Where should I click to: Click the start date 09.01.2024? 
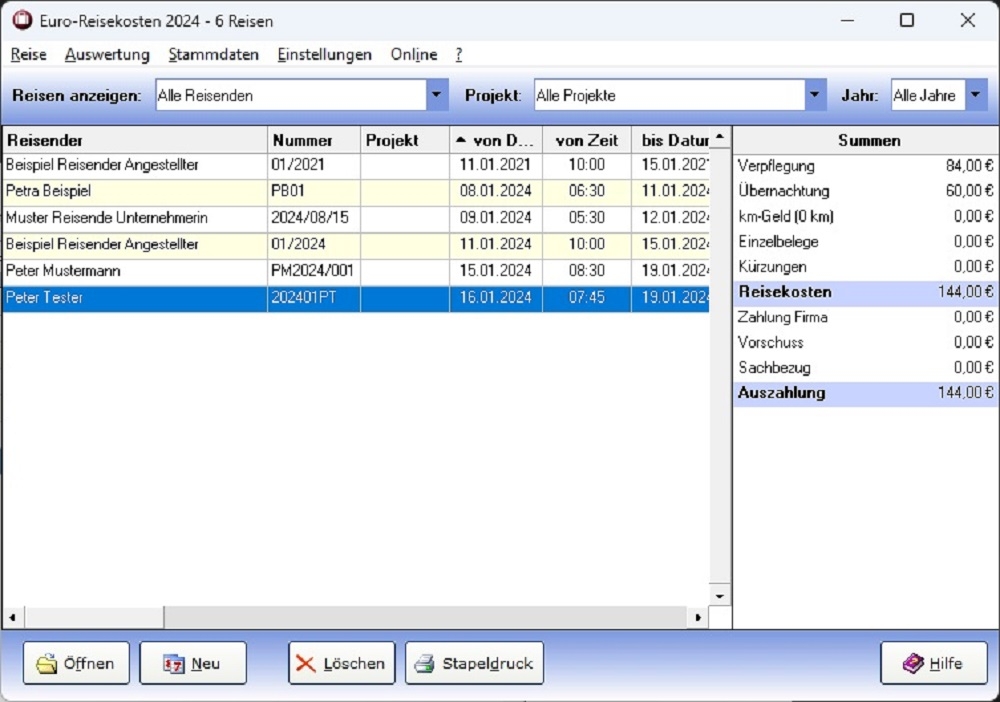point(496,218)
